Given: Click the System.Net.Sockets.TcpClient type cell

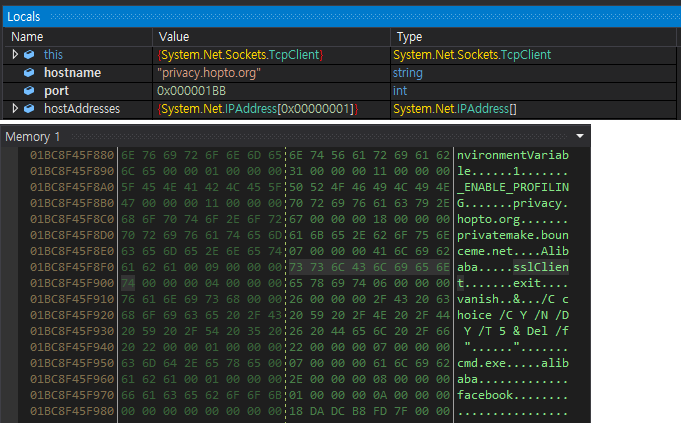Looking at the screenshot, I should (x=472, y=55).
